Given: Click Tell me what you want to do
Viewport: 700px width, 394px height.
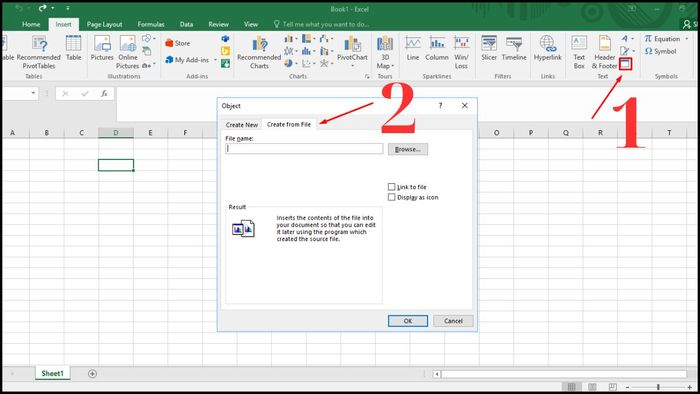Looking at the screenshot, I should [322, 24].
